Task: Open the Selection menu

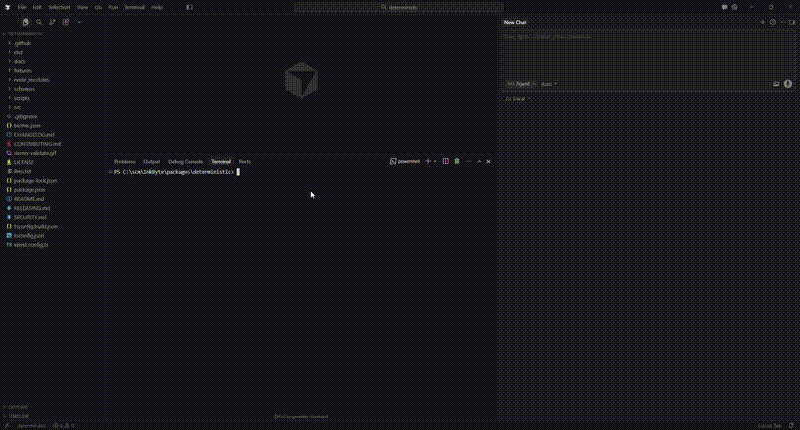Action: click(x=59, y=7)
